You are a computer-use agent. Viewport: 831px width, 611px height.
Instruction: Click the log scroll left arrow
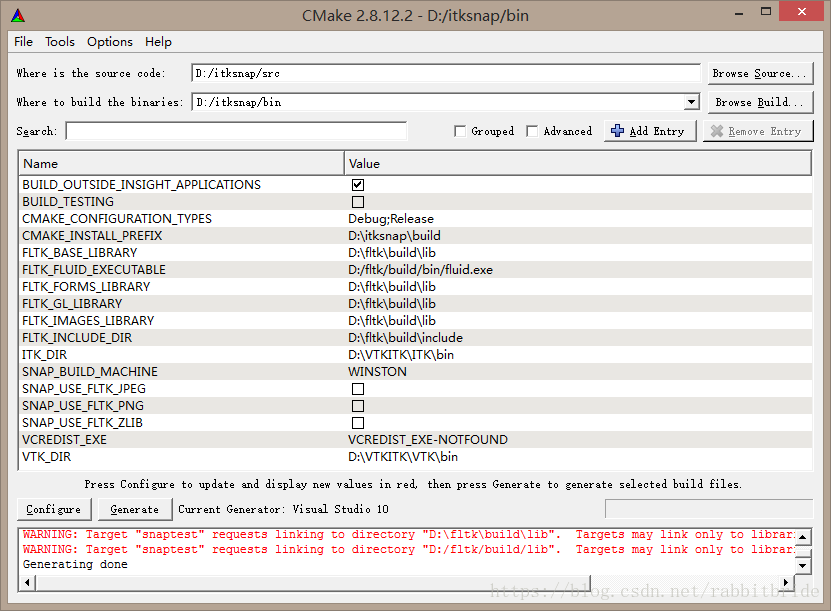click(28, 583)
